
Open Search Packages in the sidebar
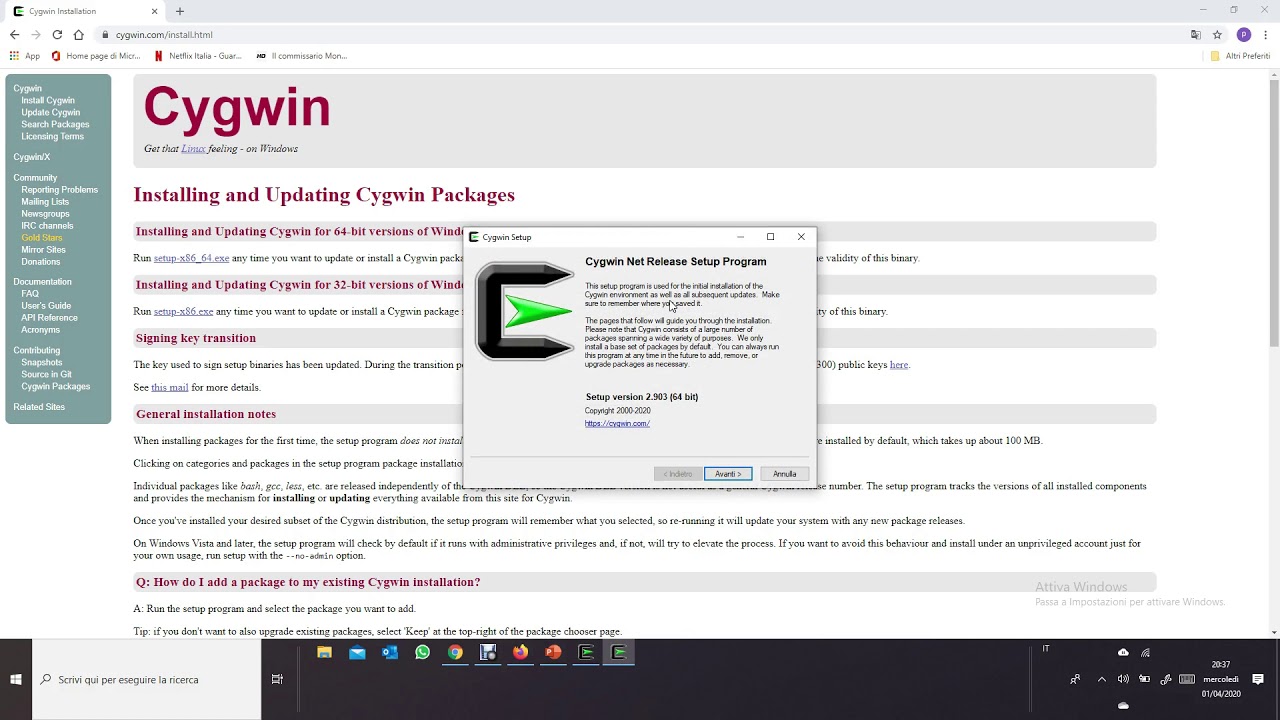(x=55, y=125)
